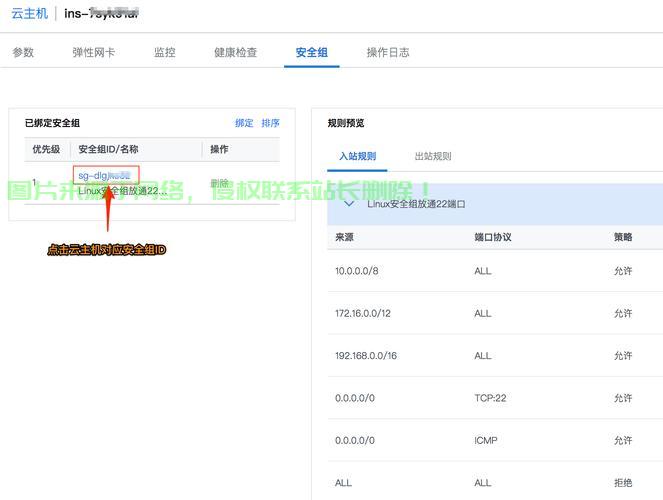The height and width of the screenshot is (500, 663).
Task: Select the TCP:22 protocol rule row
Action: [x=490, y=398]
